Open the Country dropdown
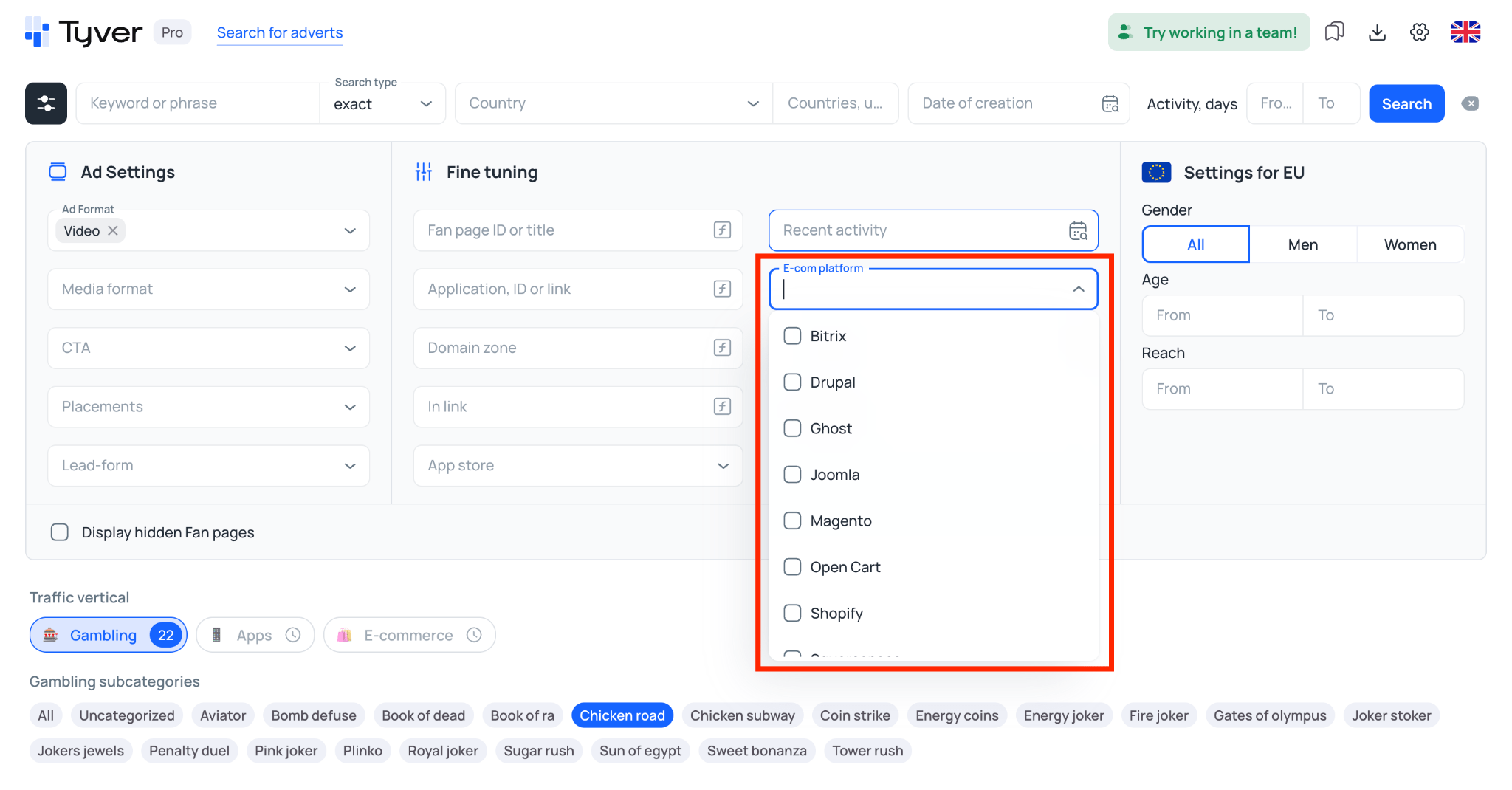 (x=614, y=103)
